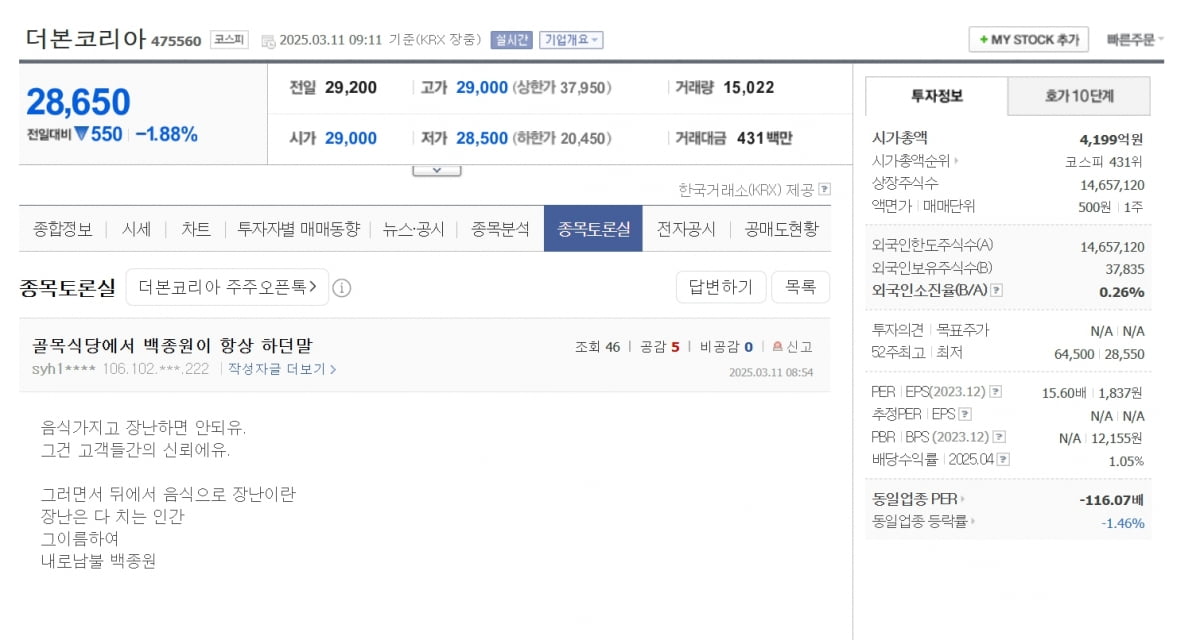Screen dimensions: 1200x640
Task: Expand the price panel with the down chevron
Action: click(437, 170)
